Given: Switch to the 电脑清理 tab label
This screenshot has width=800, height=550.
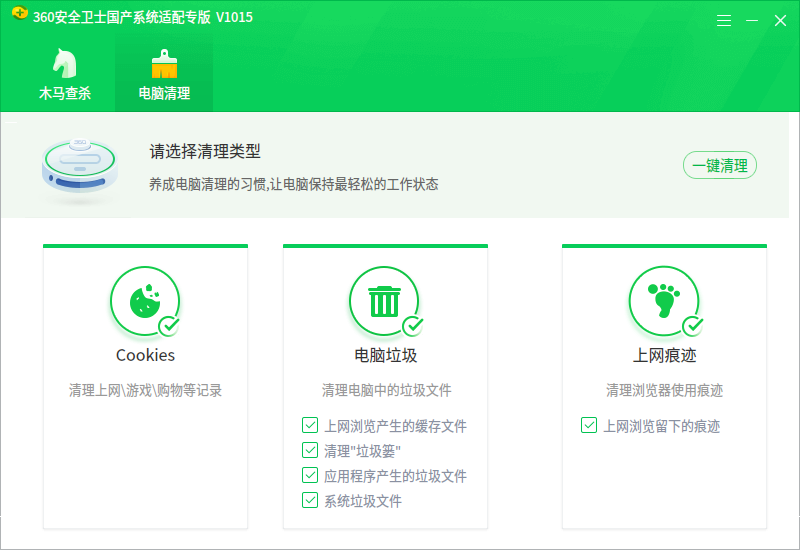Looking at the screenshot, I should click(x=164, y=93).
